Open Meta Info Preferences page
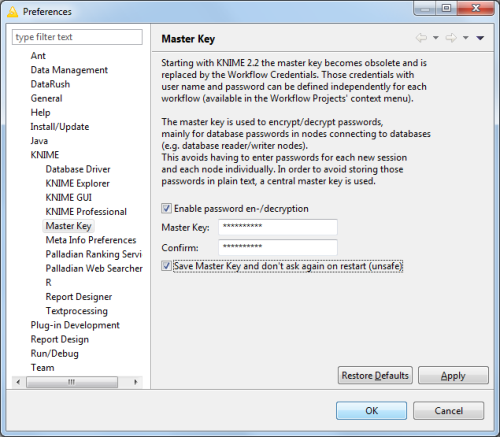500x437 pixels. [91, 240]
